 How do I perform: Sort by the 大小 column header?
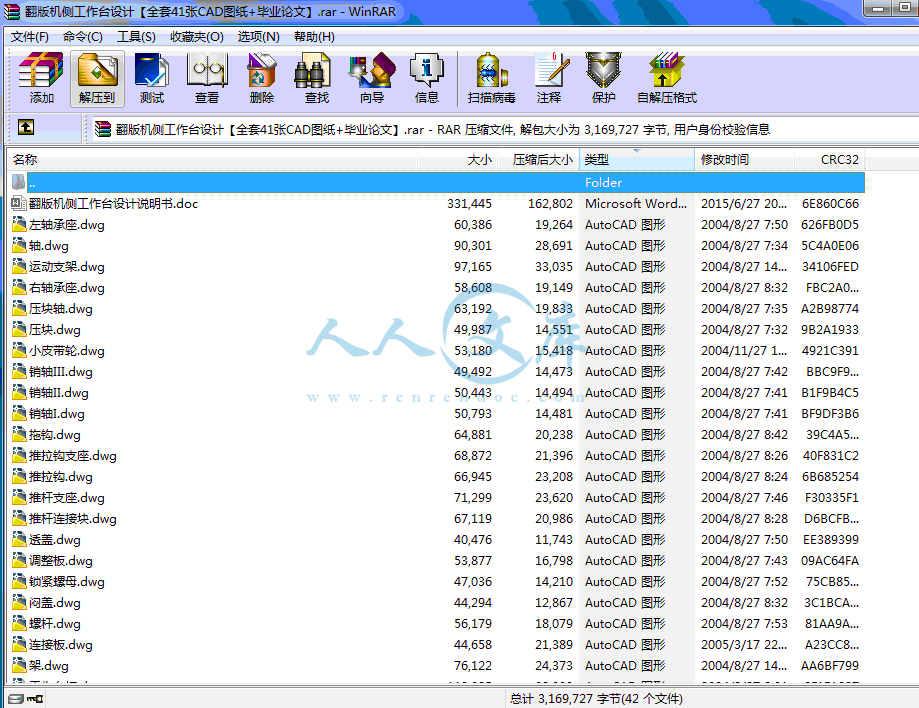[457, 159]
